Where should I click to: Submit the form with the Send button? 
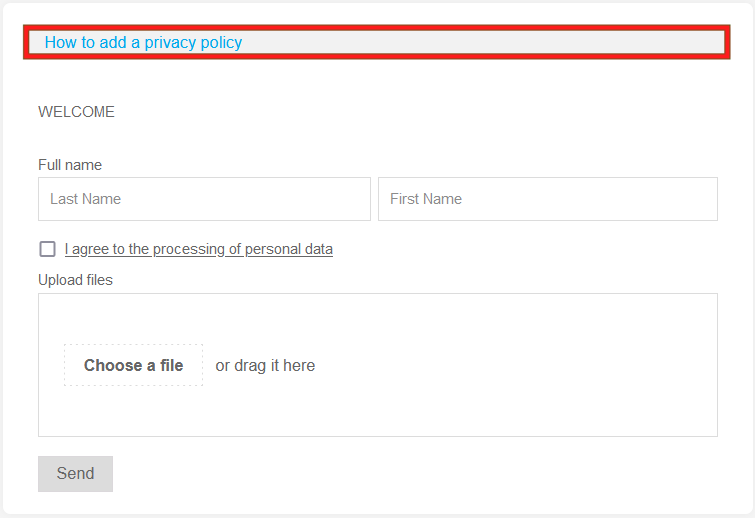[x=75, y=474]
